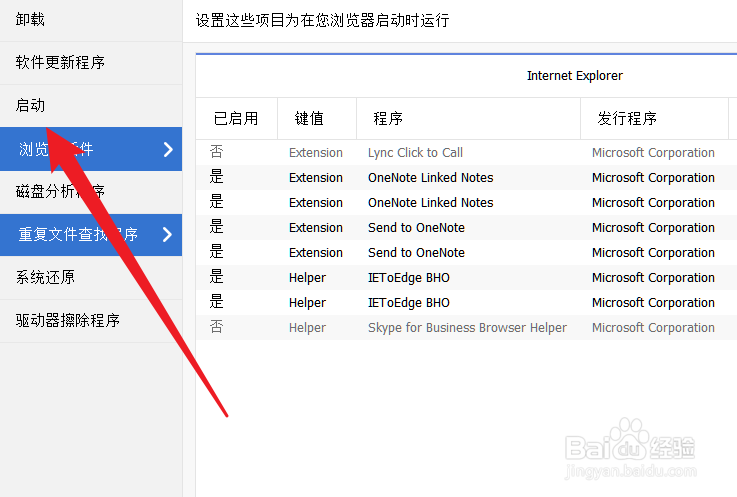Sort by the 发行程序 column header
Screen dimensions: 737x497
[x=654, y=118]
